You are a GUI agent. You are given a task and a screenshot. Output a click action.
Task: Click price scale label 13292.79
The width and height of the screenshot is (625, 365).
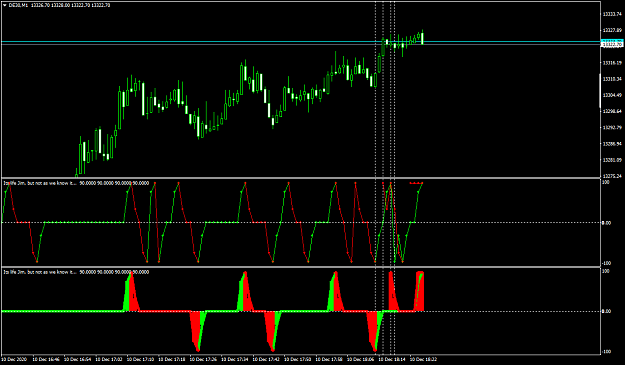pos(612,128)
